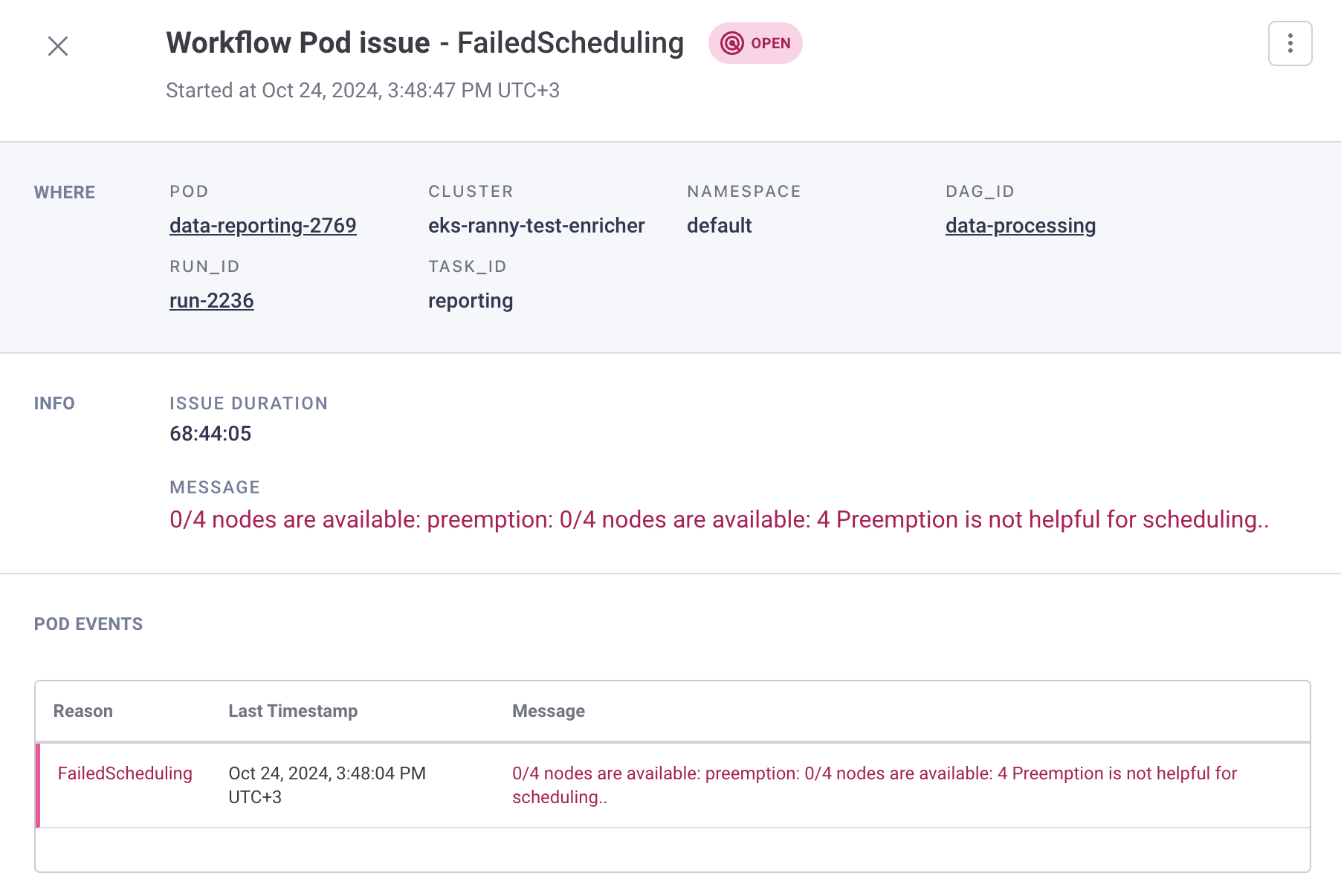This screenshot has width=1341, height=896.
Task: Open pod link data-reporting-2769
Action: coord(263,225)
